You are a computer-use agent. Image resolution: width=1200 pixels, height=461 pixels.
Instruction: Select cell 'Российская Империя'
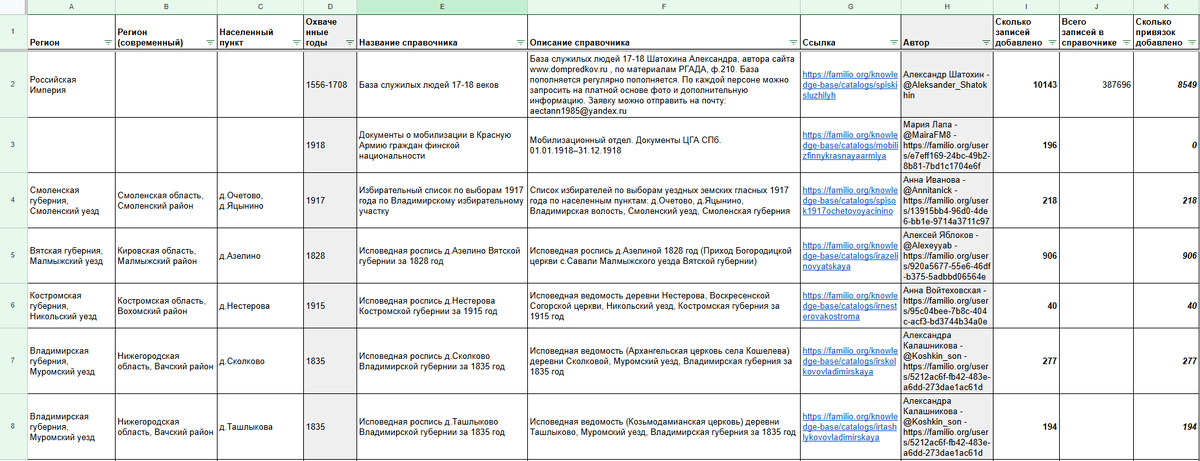tap(69, 84)
